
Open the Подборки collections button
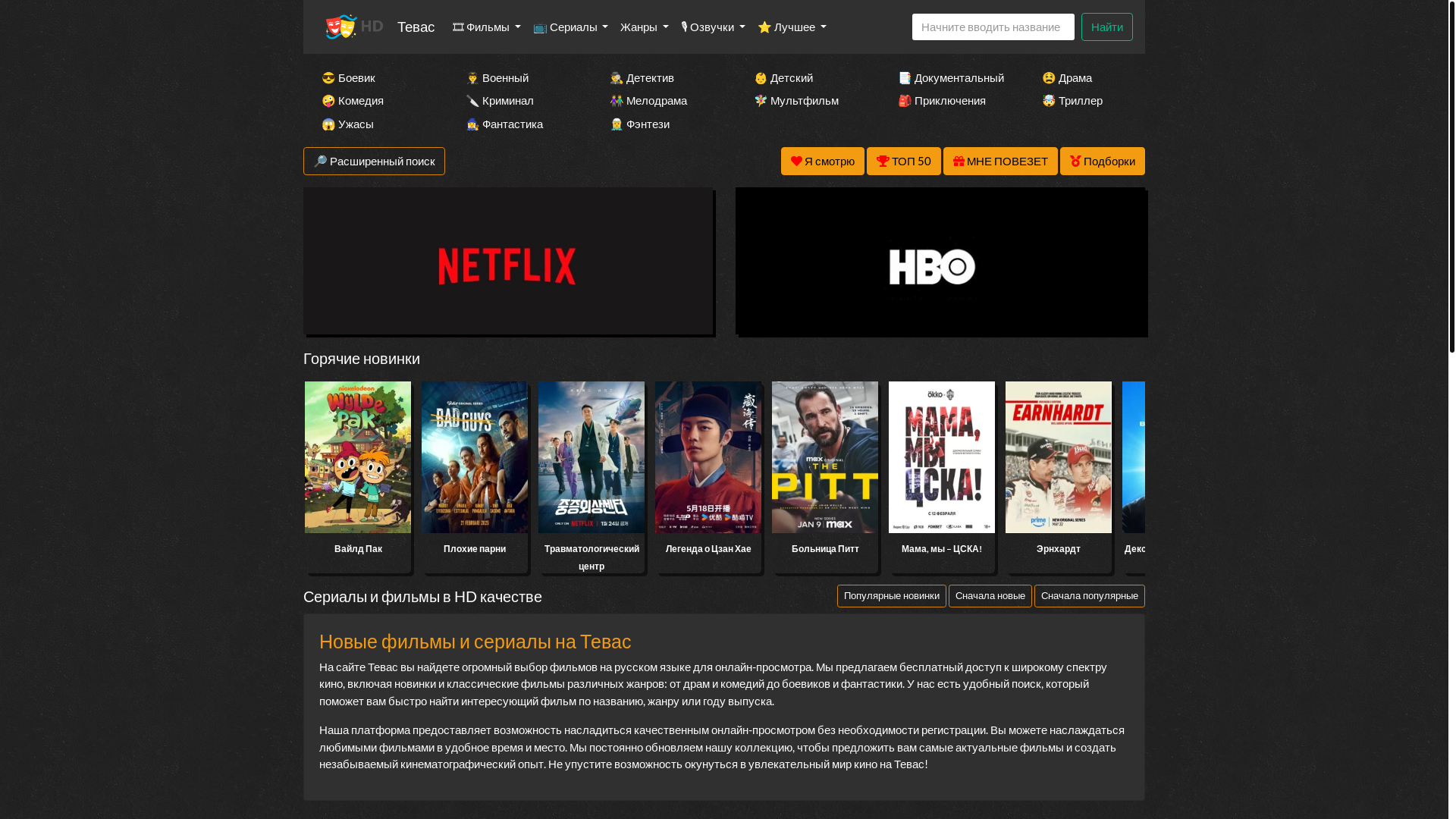1102,162
